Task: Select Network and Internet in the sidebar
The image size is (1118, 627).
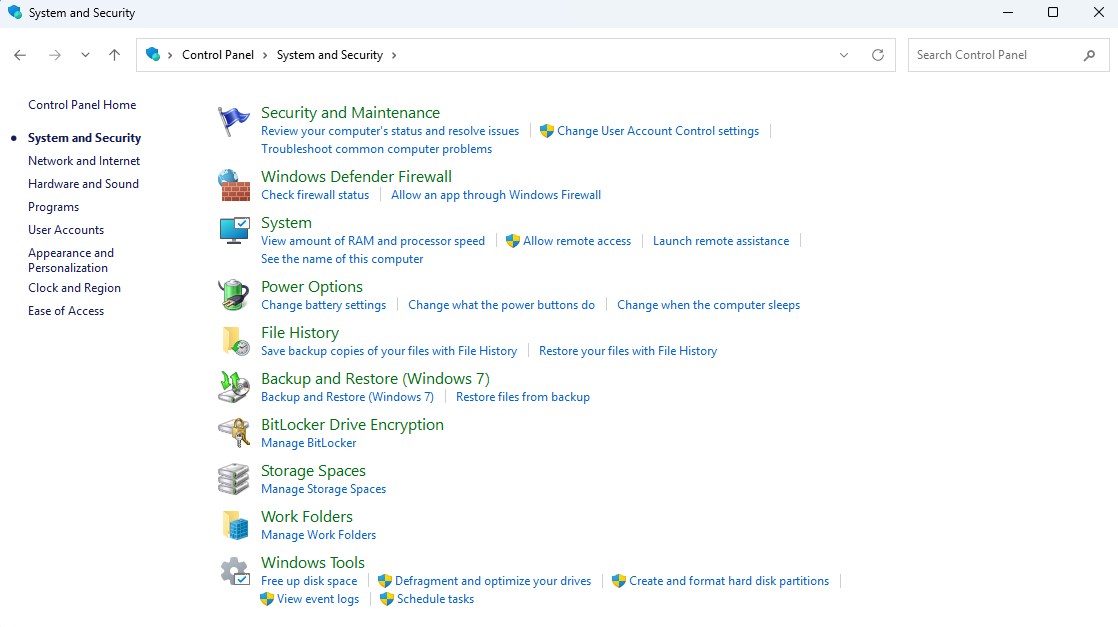Action: pos(83,160)
